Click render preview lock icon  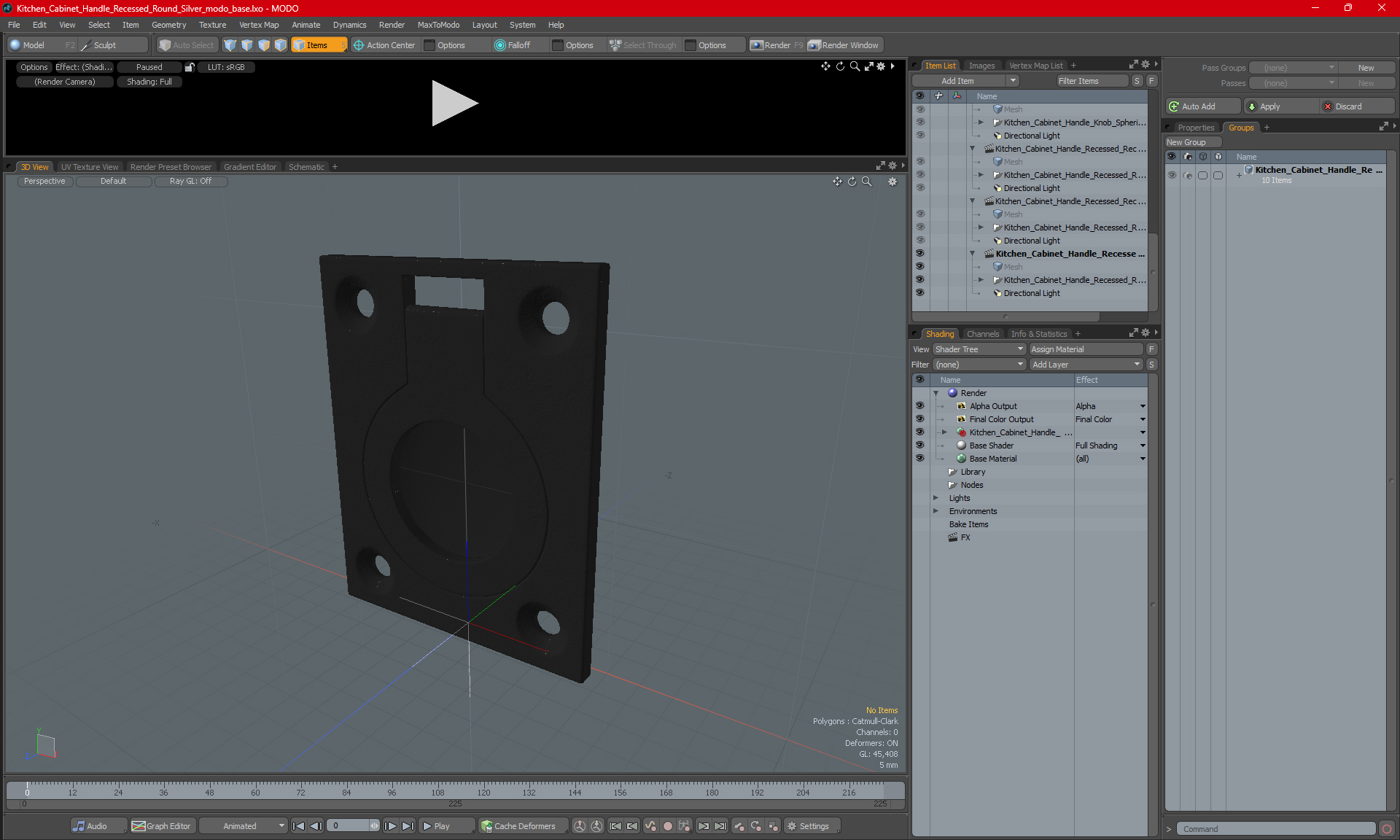tap(190, 67)
